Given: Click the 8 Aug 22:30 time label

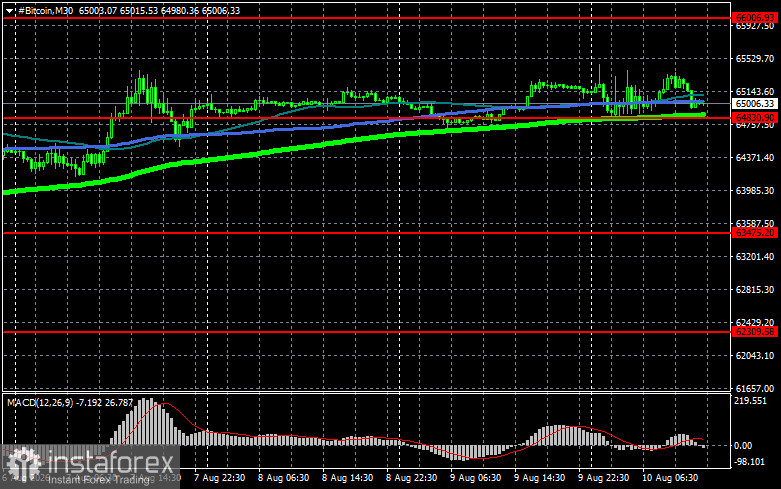Looking at the screenshot, I should point(411,478).
